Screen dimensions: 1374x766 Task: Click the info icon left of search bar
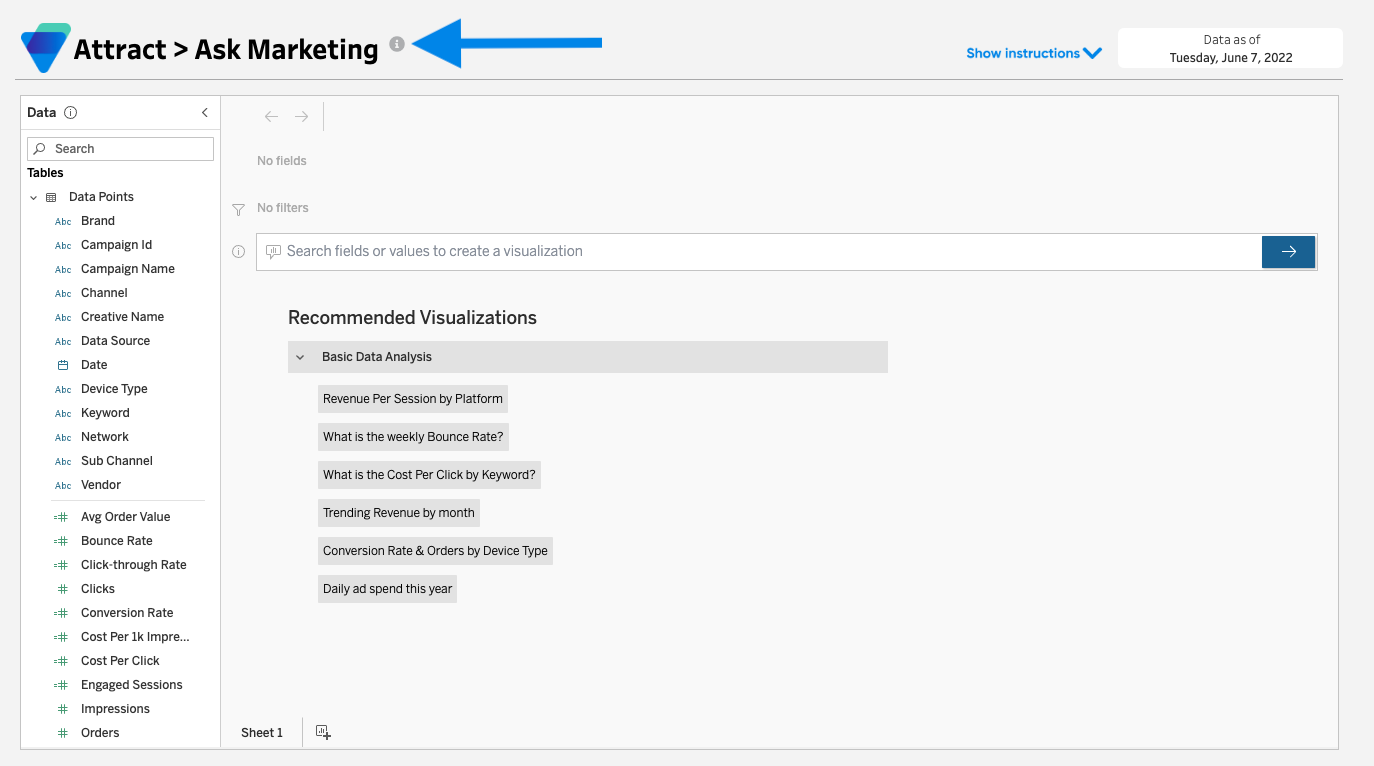click(x=238, y=252)
